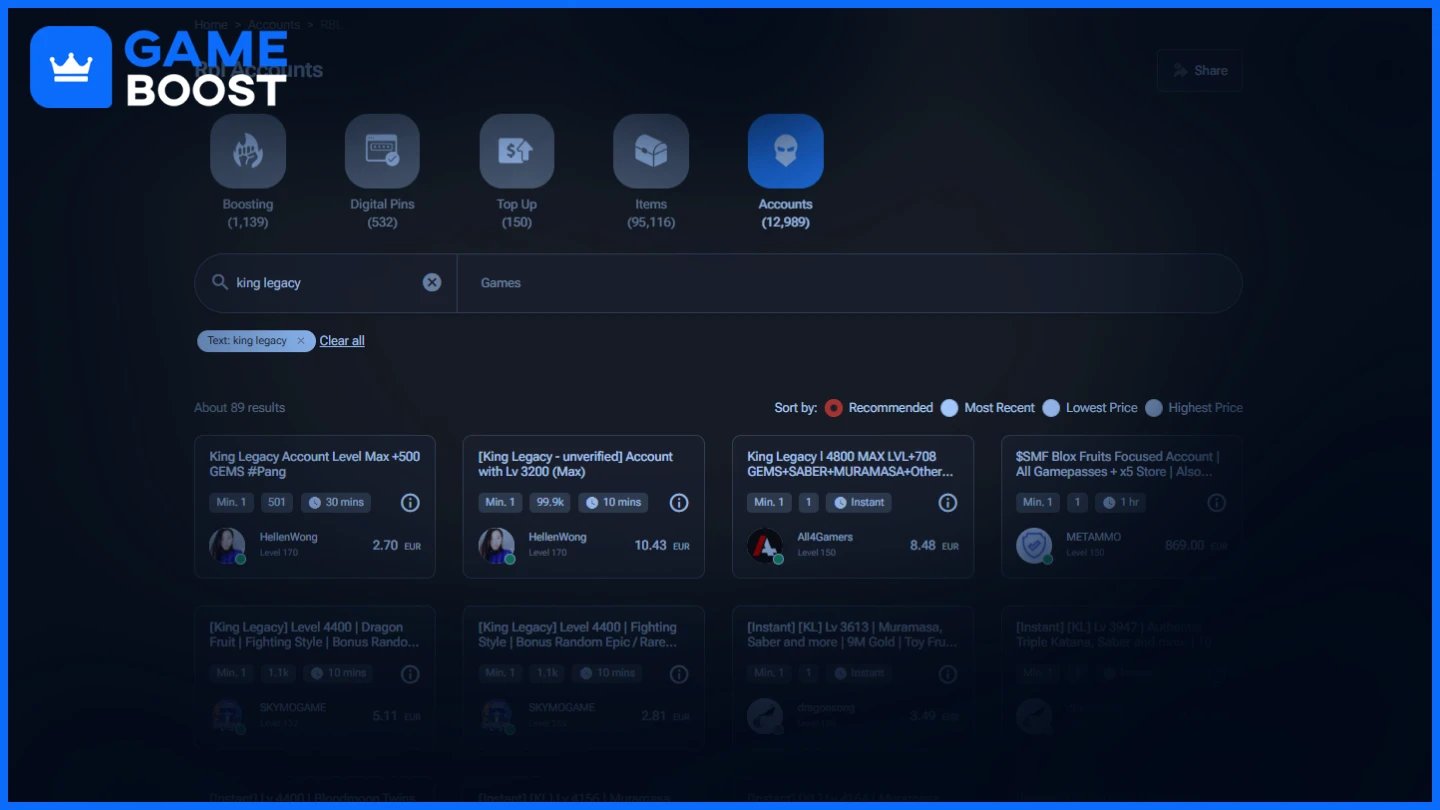The width and height of the screenshot is (1440, 810).
Task: Click the info icon on the 10.43 EUR listing
Action: (679, 502)
